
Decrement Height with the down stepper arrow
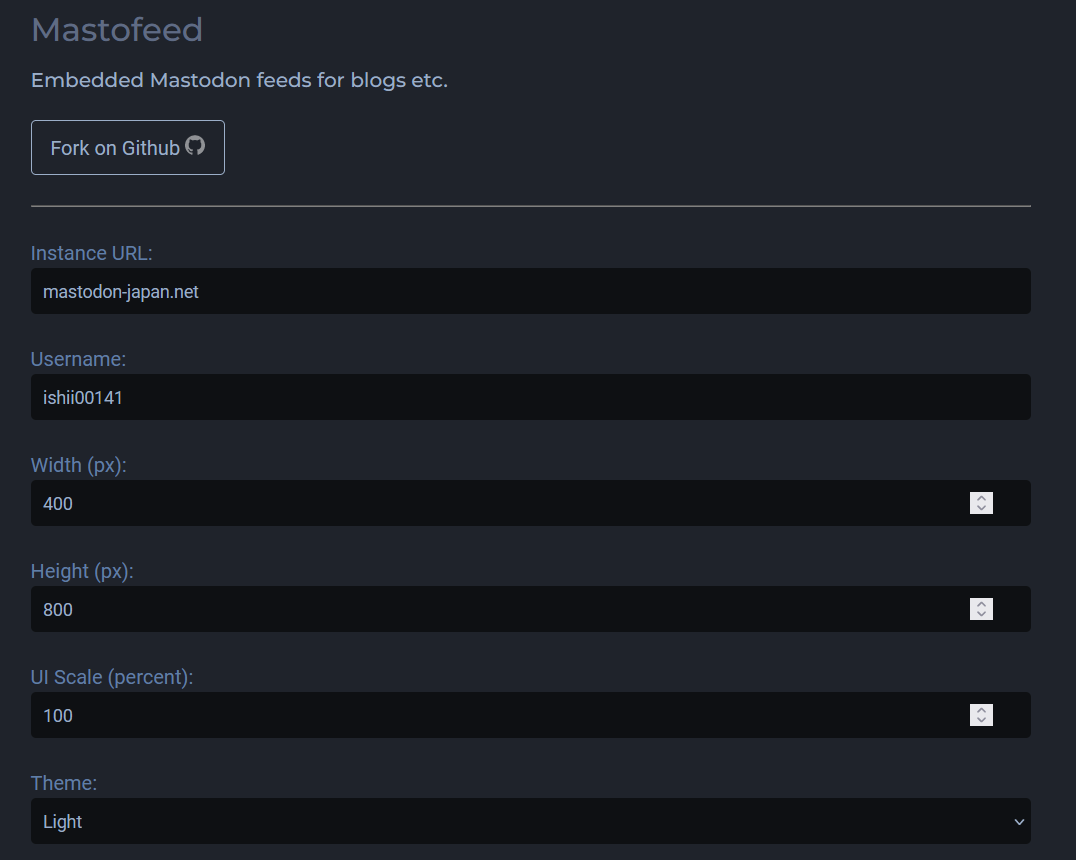coord(981,615)
